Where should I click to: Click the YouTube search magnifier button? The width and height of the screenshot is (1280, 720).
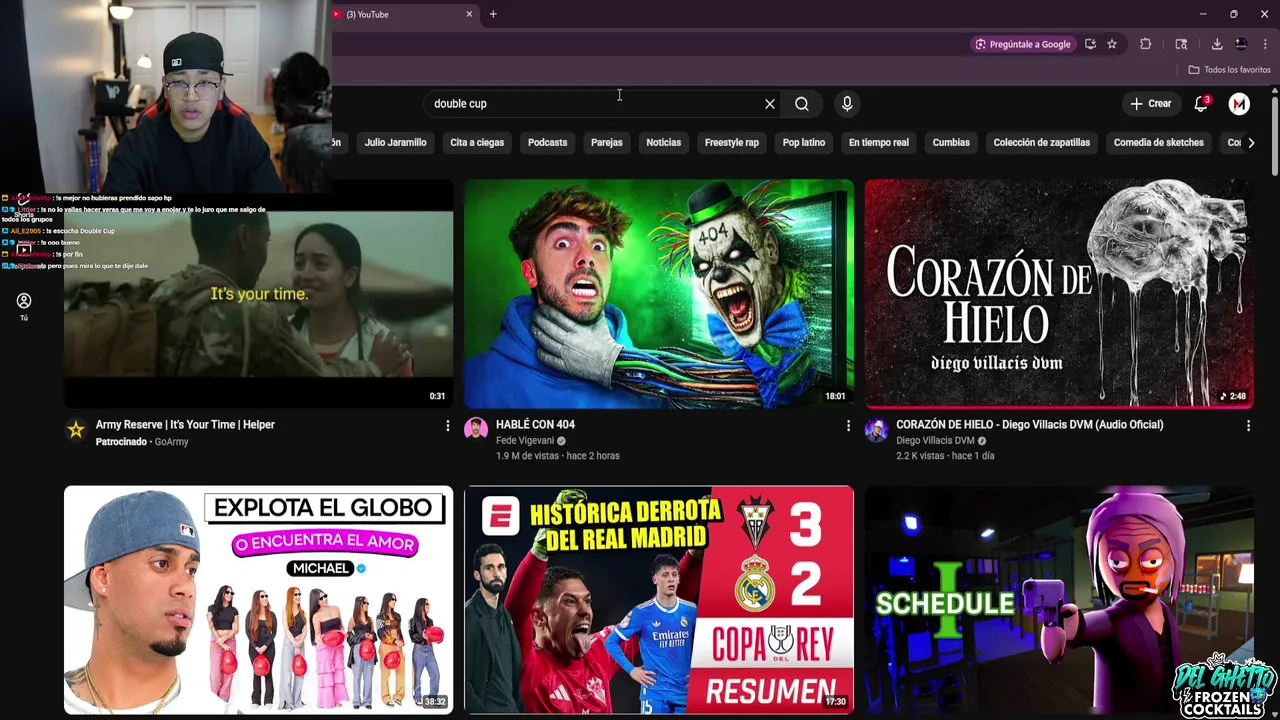coord(802,104)
